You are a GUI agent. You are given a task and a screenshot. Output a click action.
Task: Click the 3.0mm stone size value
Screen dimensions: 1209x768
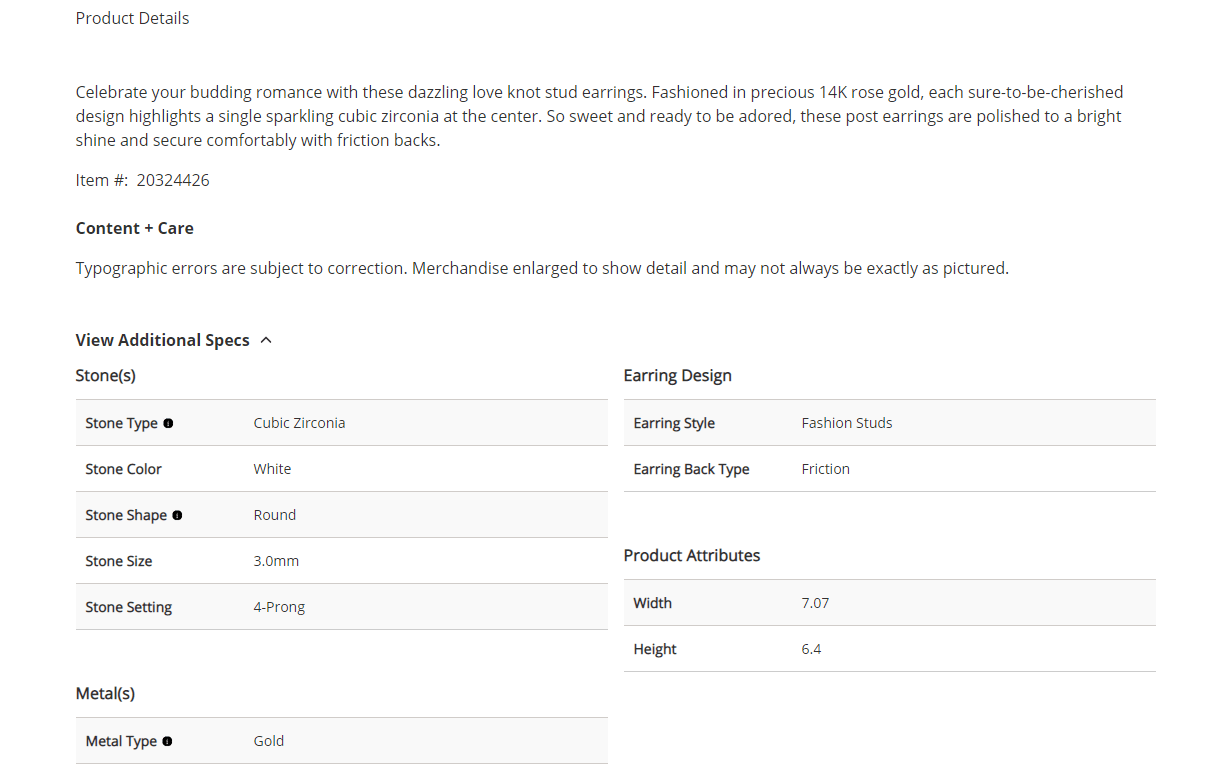click(x=276, y=561)
